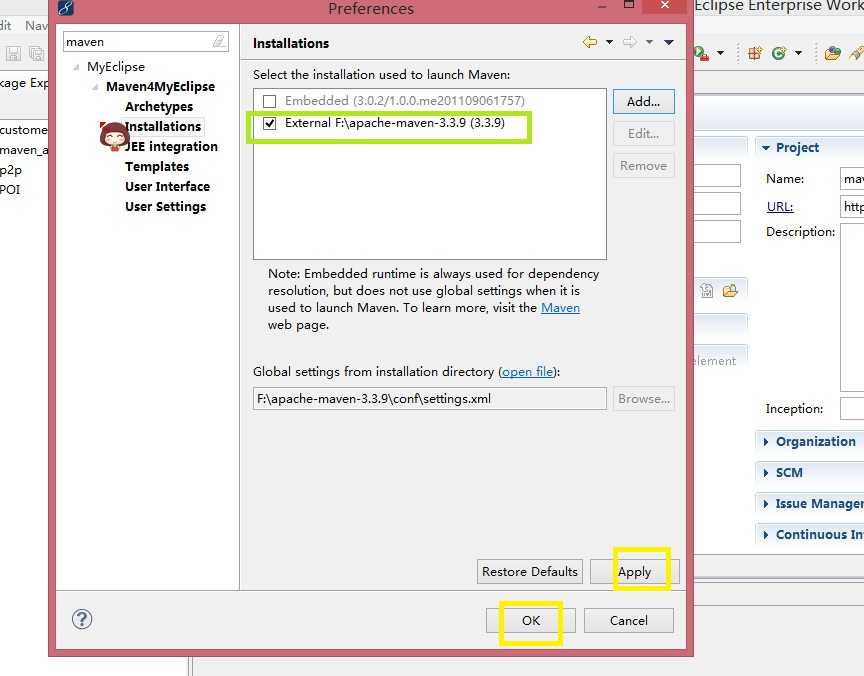Image resolution: width=864 pixels, height=676 pixels.
Task: Click the URL link label in POM editor
Action: (x=780, y=207)
